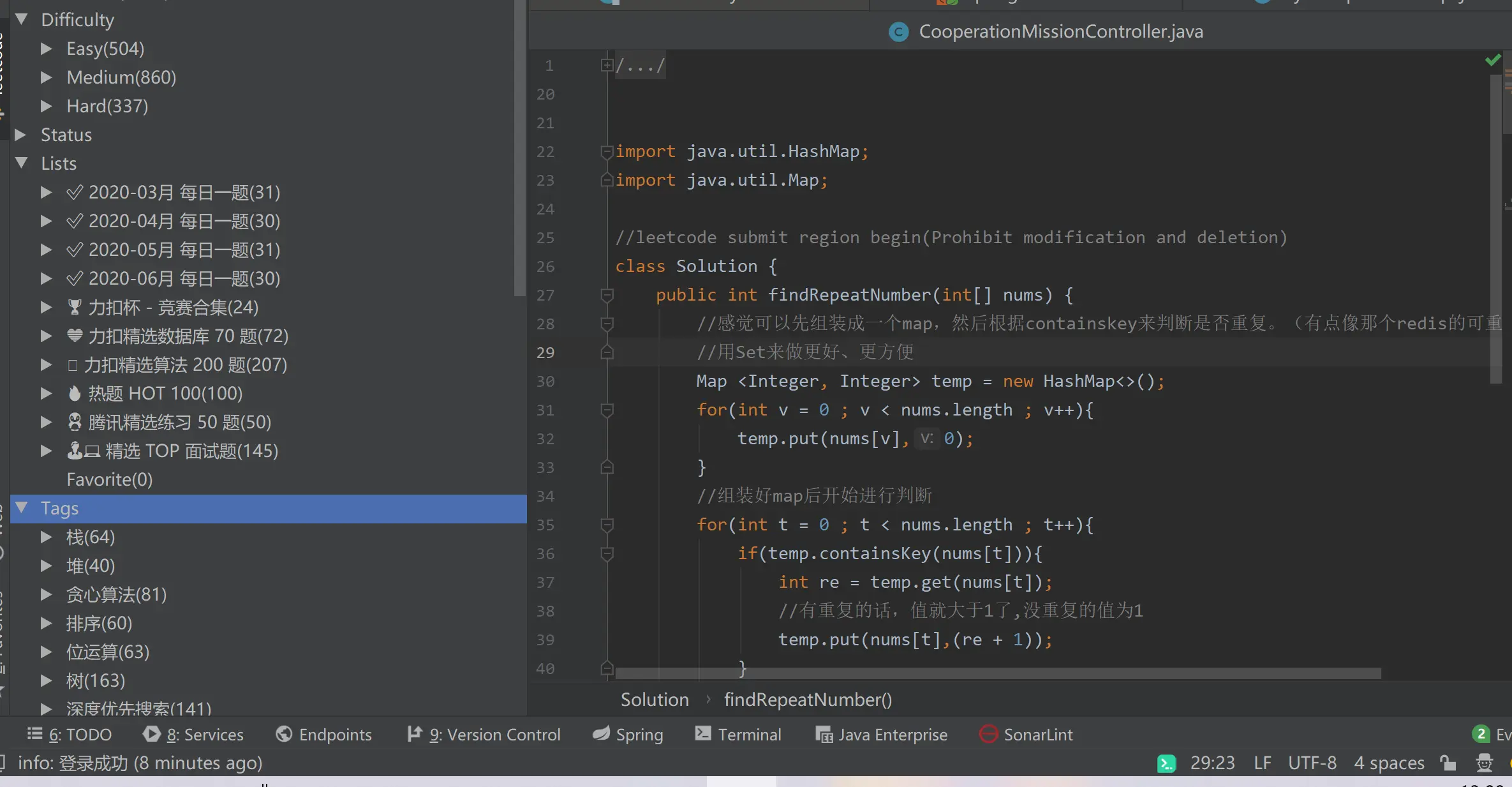
Task: Toggle the read-only lock icon
Action: 1448,763
